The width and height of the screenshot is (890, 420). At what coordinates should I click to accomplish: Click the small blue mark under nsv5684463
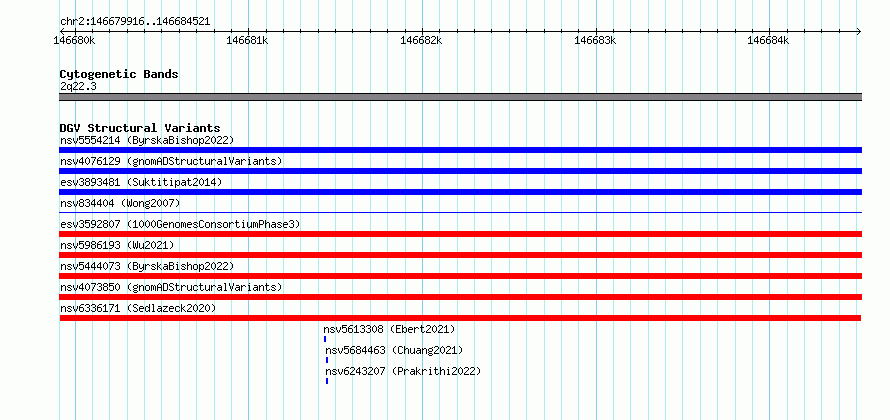pyautogui.click(x=327, y=360)
